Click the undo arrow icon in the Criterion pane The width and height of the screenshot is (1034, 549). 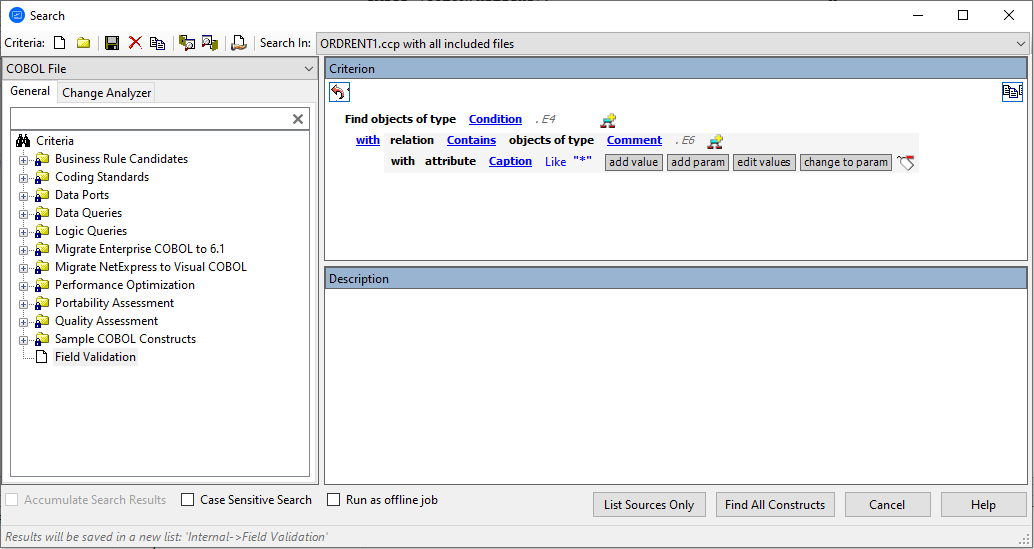point(339,92)
